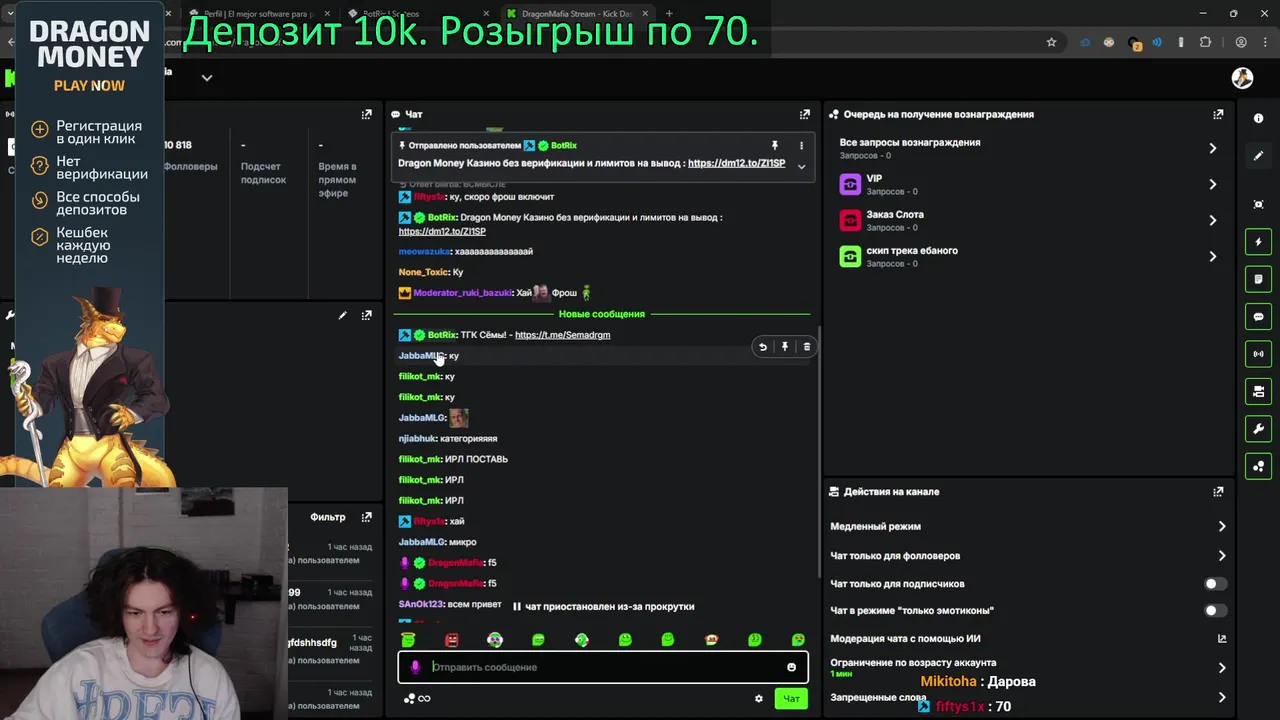This screenshot has width=1280, height=720.
Task: Open the dm12.to link in BotRix chat message
Action: [x=442, y=231]
